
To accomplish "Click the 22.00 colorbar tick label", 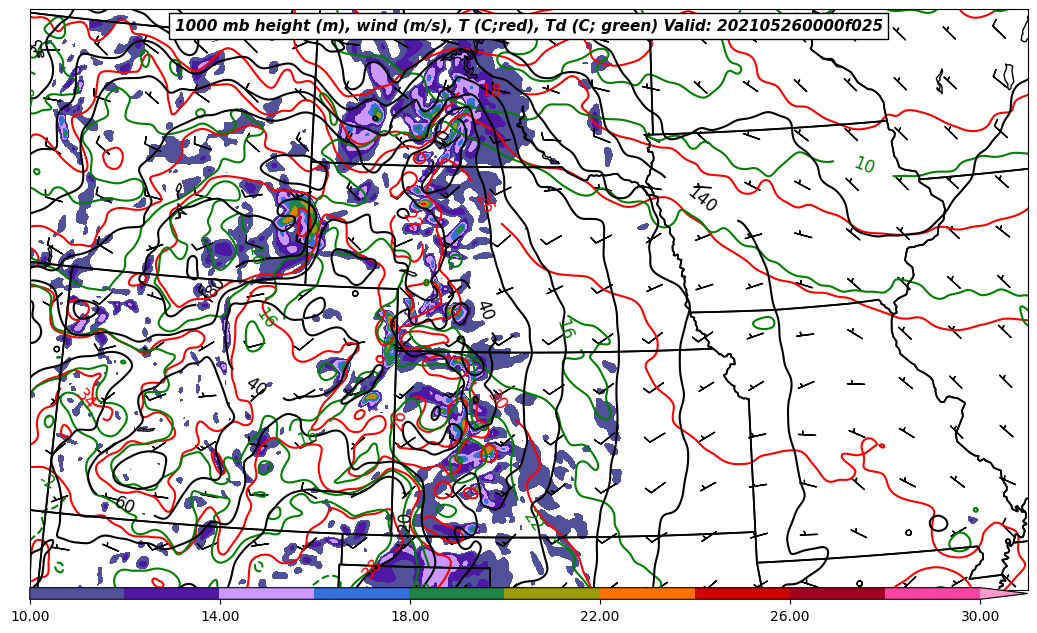I will tap(600, 616).
